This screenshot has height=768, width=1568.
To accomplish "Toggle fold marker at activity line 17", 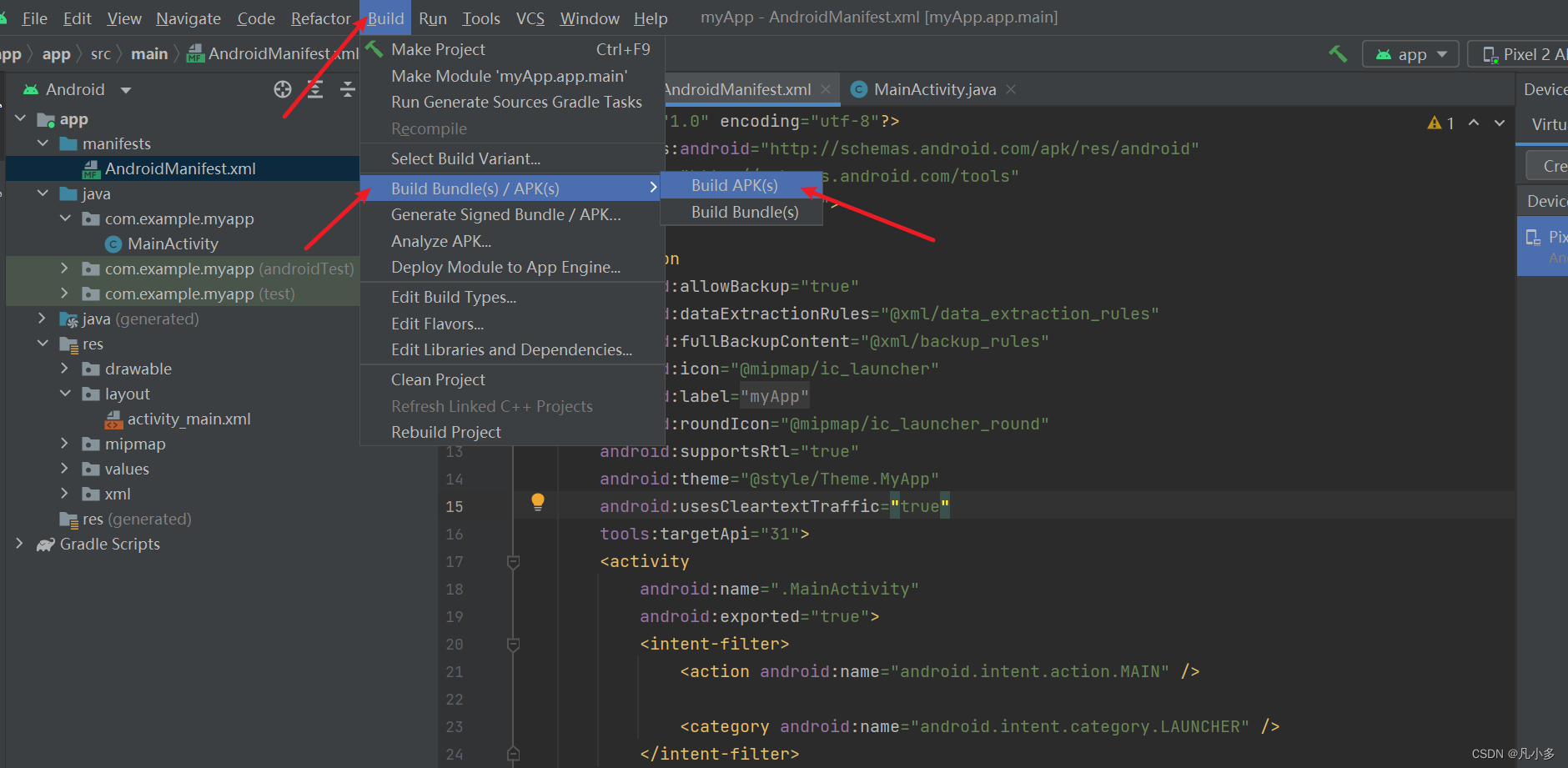I will pyautogui.click(x=514, y=561).
